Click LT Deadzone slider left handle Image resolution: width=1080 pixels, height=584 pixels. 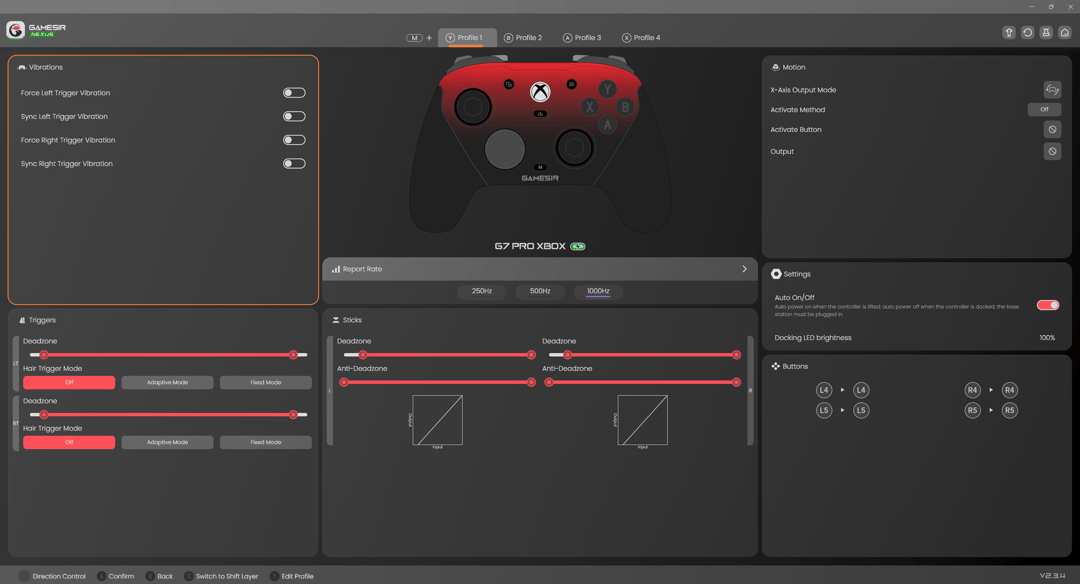[x=43, y=355]
